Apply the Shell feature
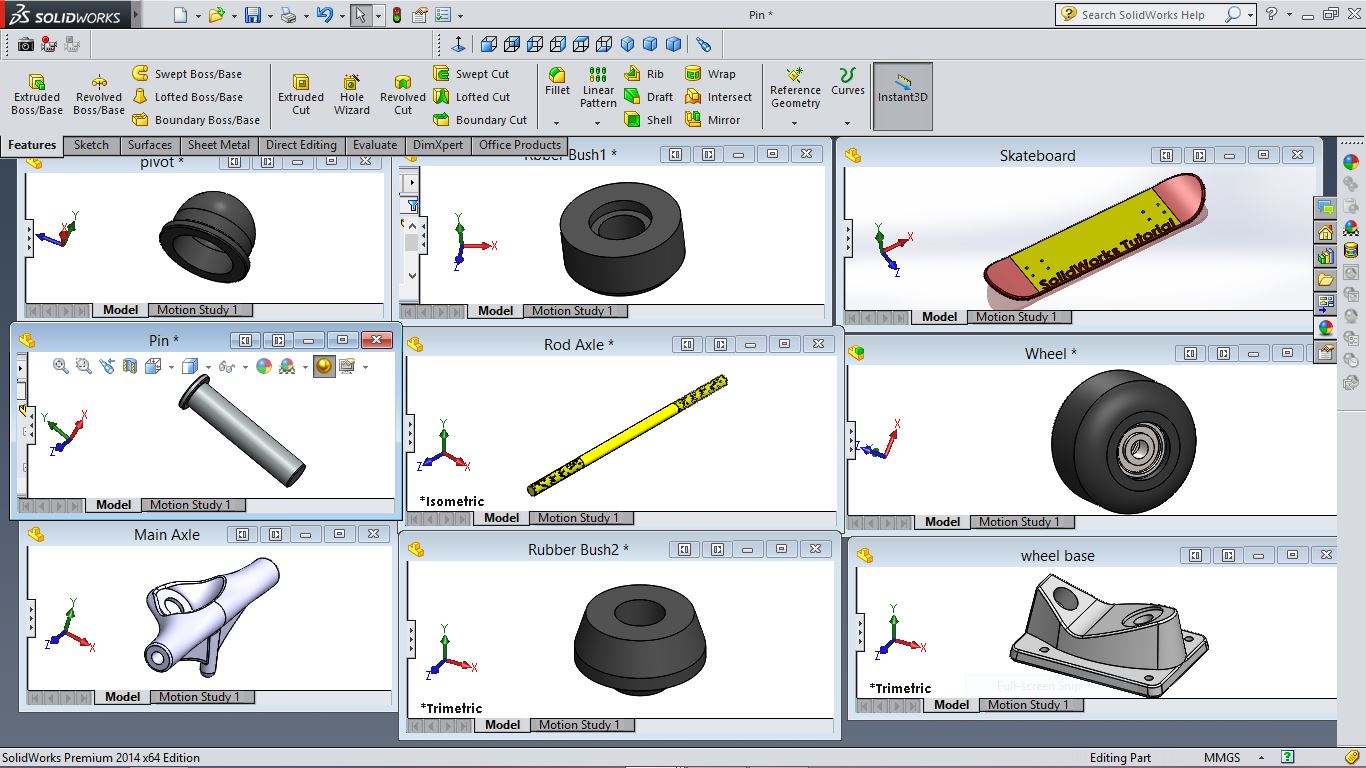The width and height of the screenshot is (1366, 768). coord(648,120)
